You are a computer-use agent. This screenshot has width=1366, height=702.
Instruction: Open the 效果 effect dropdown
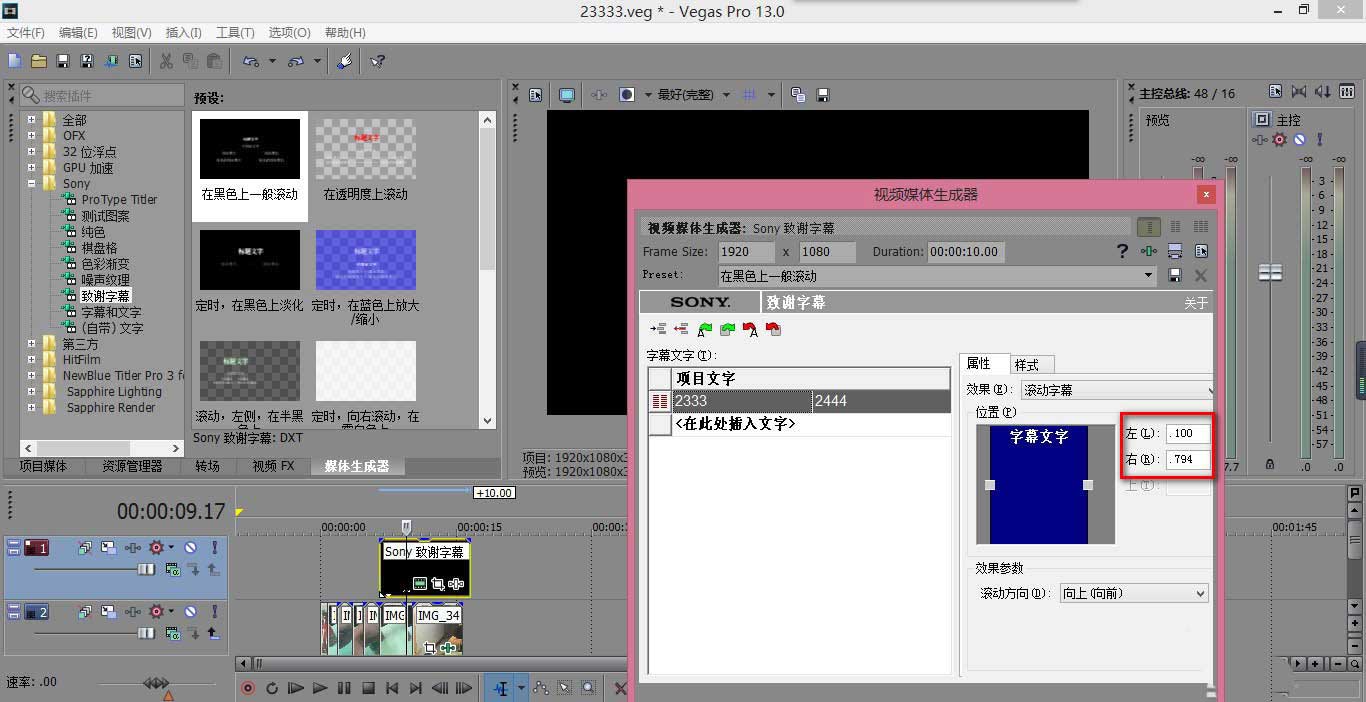(1117, 390)
